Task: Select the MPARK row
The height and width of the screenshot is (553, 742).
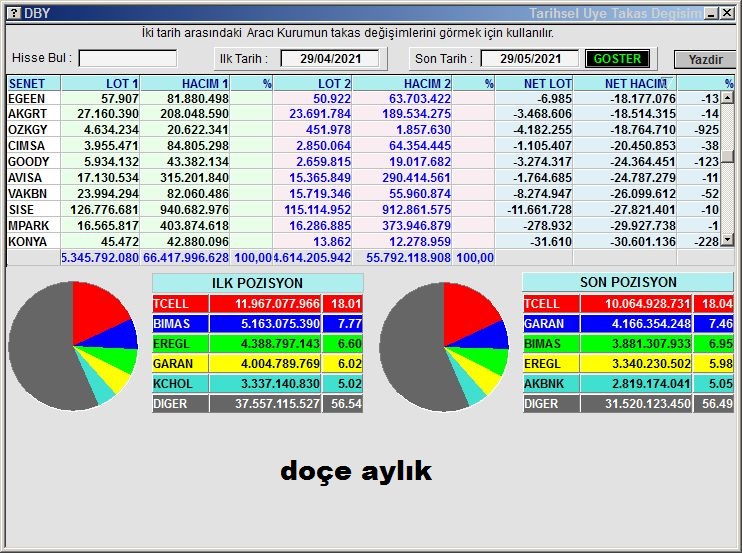Action: click(x=363, y=226)
